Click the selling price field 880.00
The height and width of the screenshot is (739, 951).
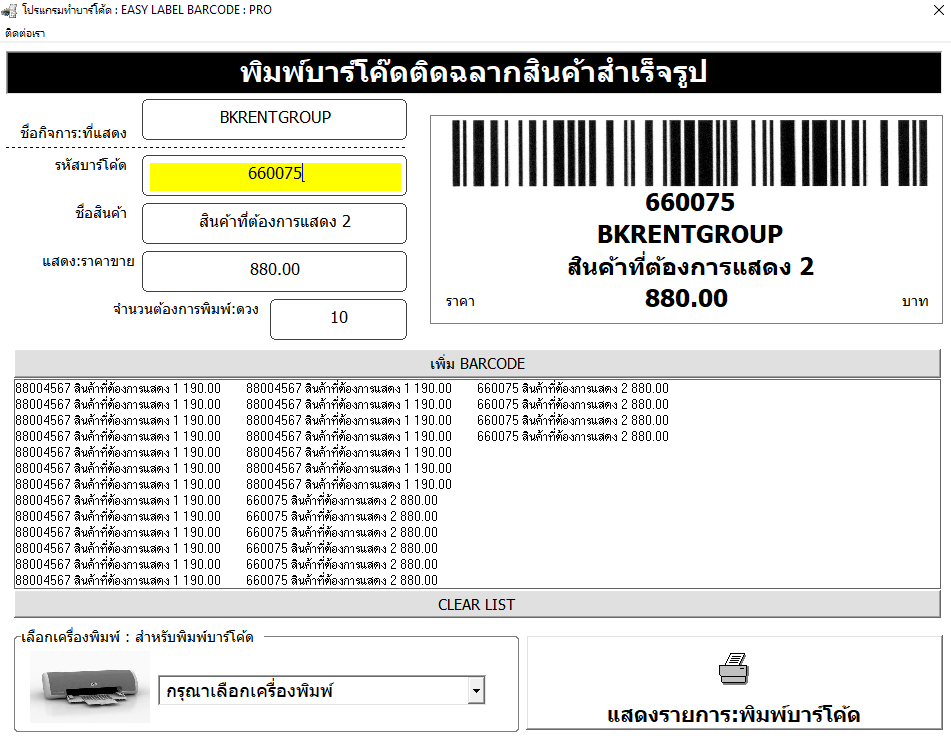click(275, 271)
